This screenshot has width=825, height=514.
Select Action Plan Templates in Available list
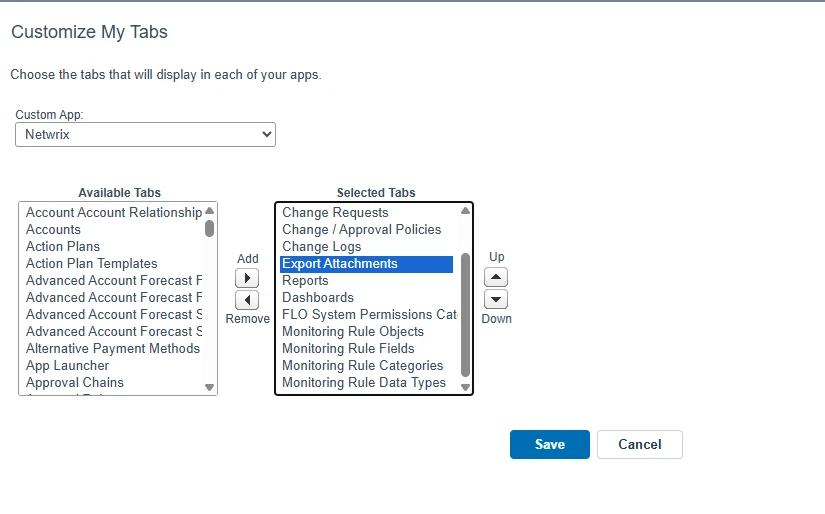(x=92, y=264)
